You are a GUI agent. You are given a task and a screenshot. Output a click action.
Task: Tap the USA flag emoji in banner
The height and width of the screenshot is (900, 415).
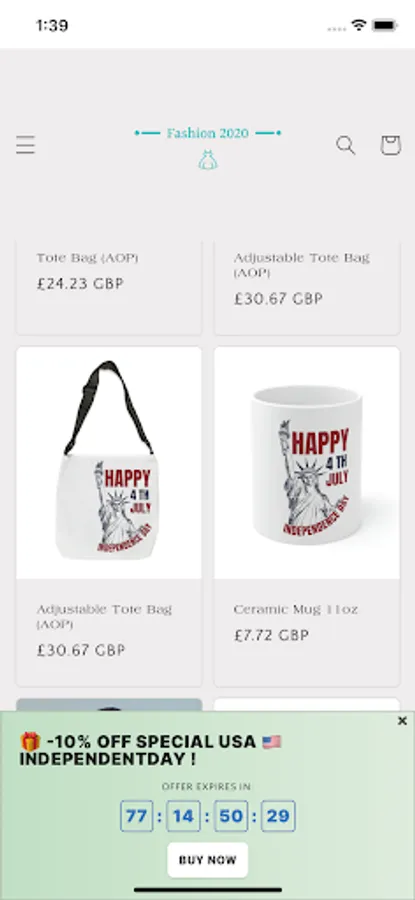click(x=272, y=742)
